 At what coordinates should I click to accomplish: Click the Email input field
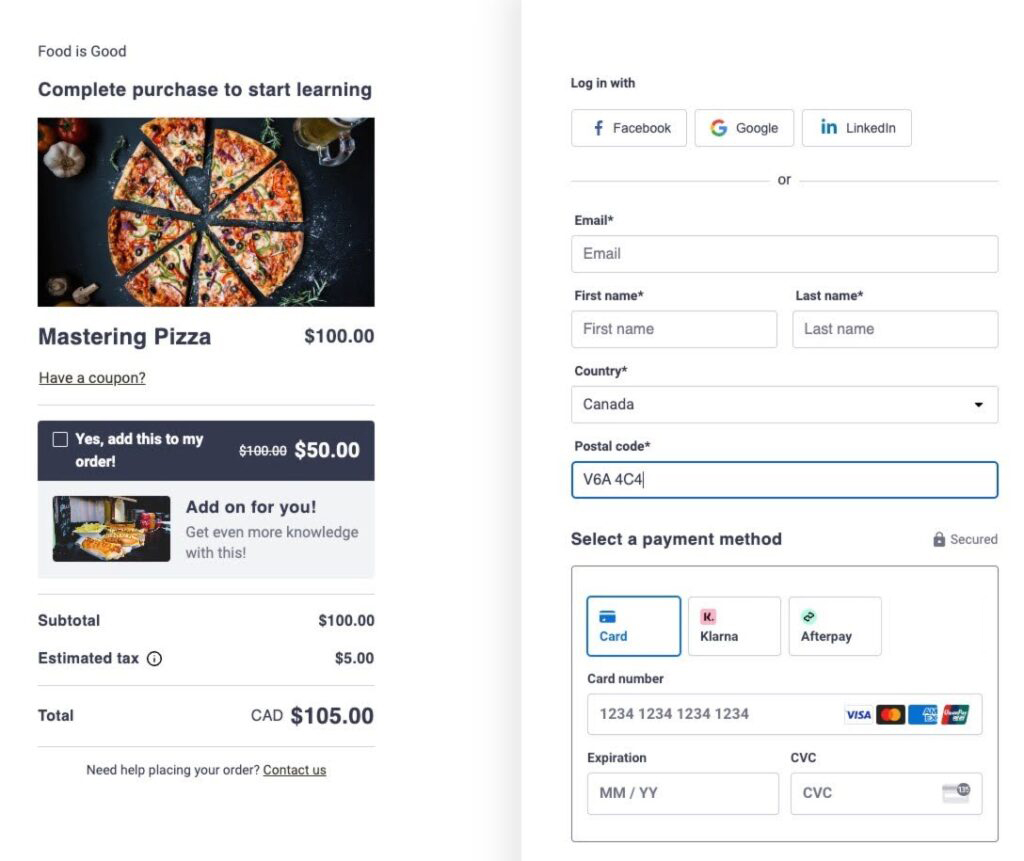tap(784, 254)
